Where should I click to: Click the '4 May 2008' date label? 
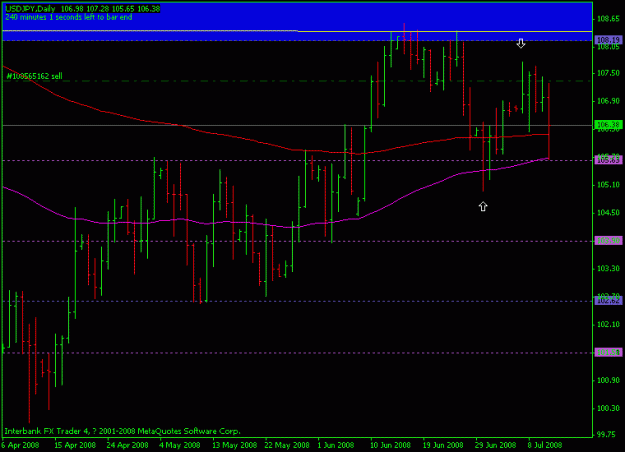click(180, 445)
